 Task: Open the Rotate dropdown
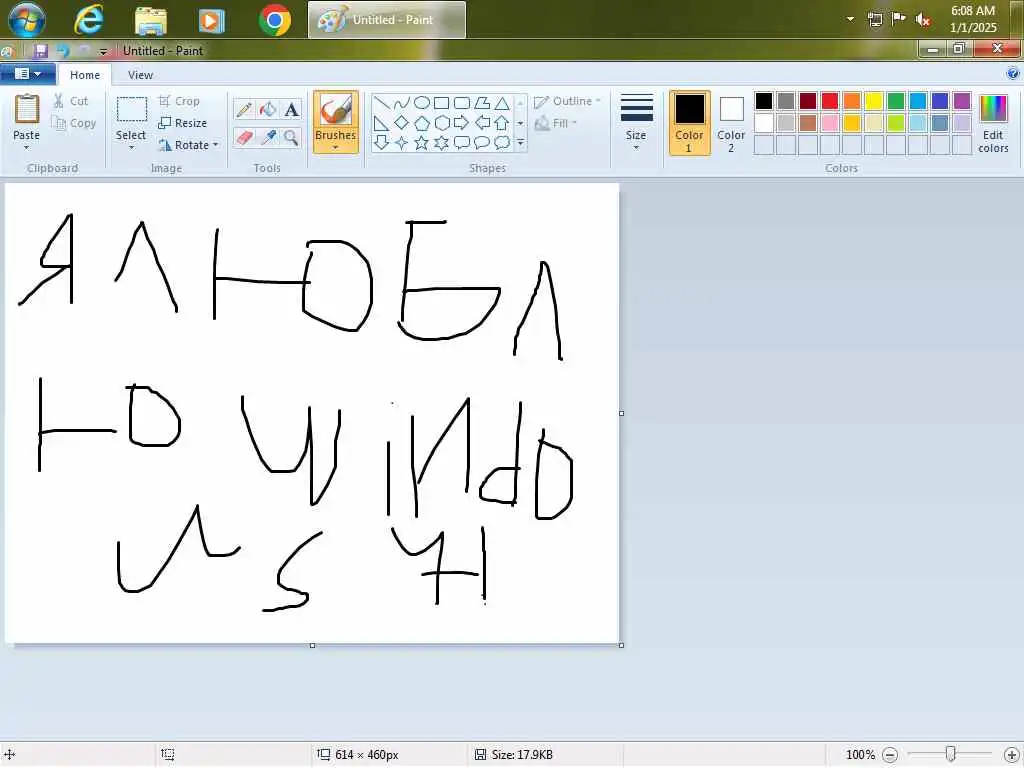tap(216, 145)
